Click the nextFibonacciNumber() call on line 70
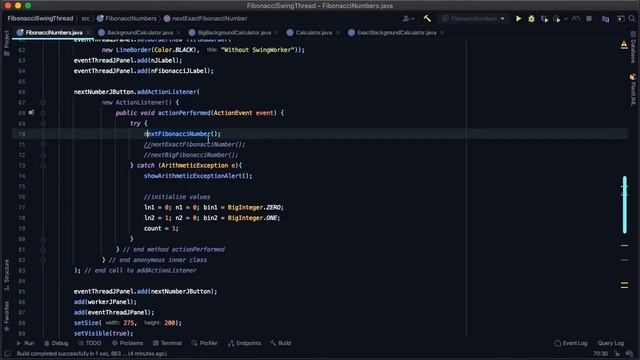 tap(182, 134)
